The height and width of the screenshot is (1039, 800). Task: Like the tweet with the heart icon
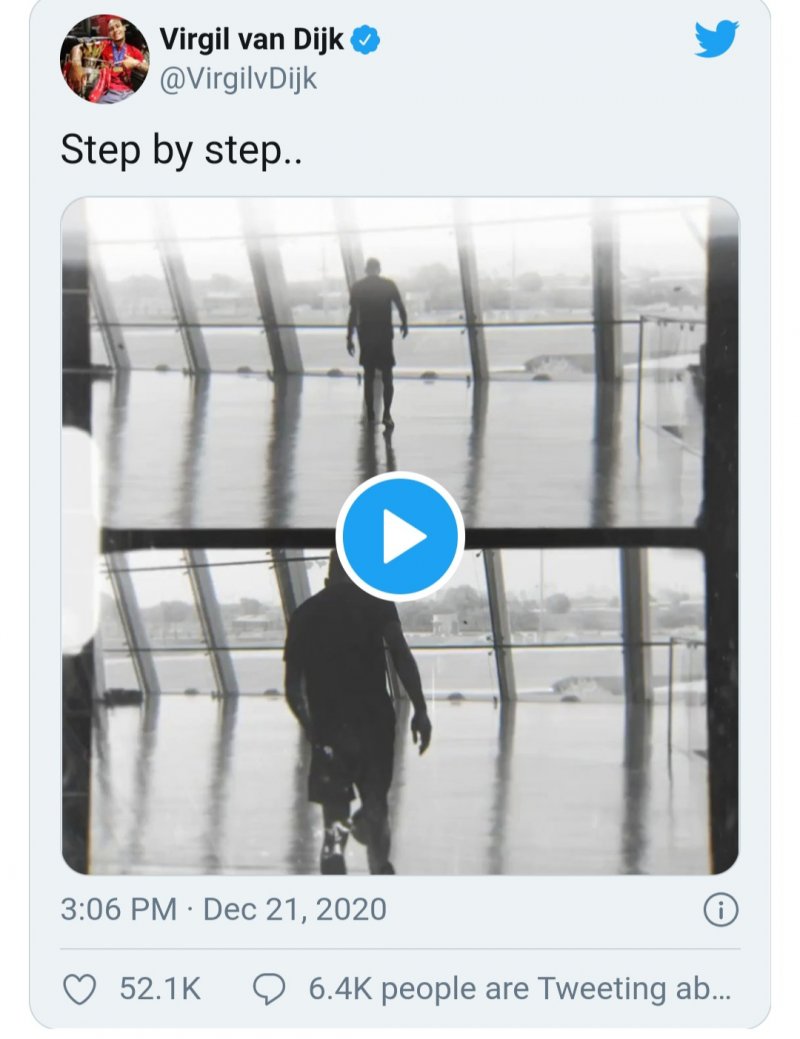click(x=80, y=989)
